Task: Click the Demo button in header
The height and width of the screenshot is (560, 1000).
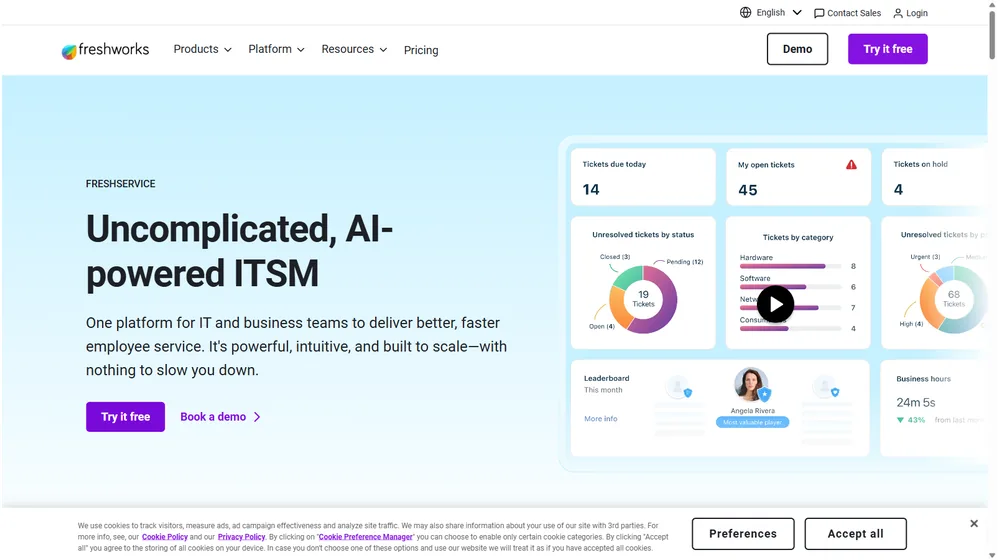Action: coord(797,49)
